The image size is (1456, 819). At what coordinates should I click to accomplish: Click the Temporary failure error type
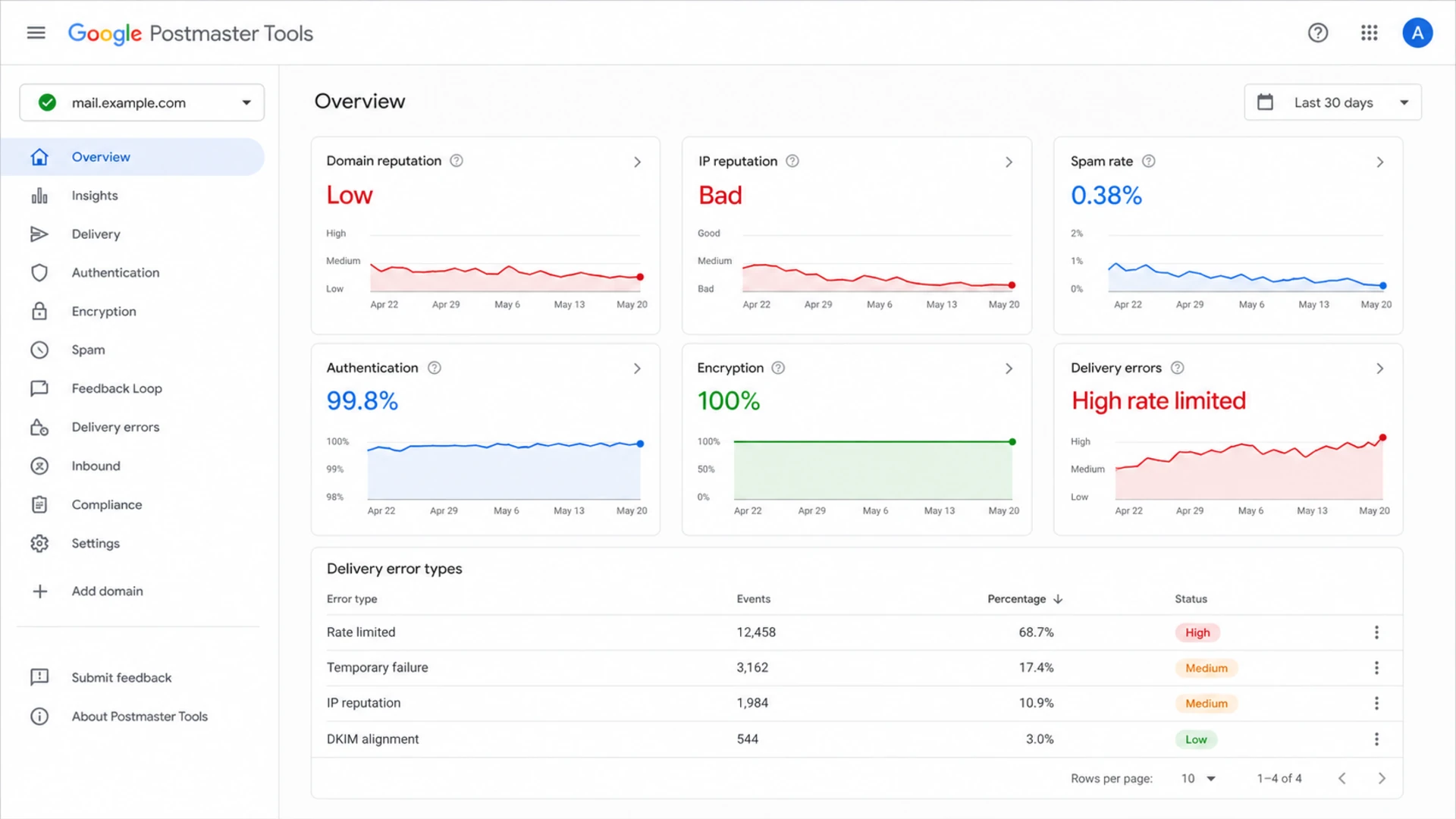coord(377,668)
